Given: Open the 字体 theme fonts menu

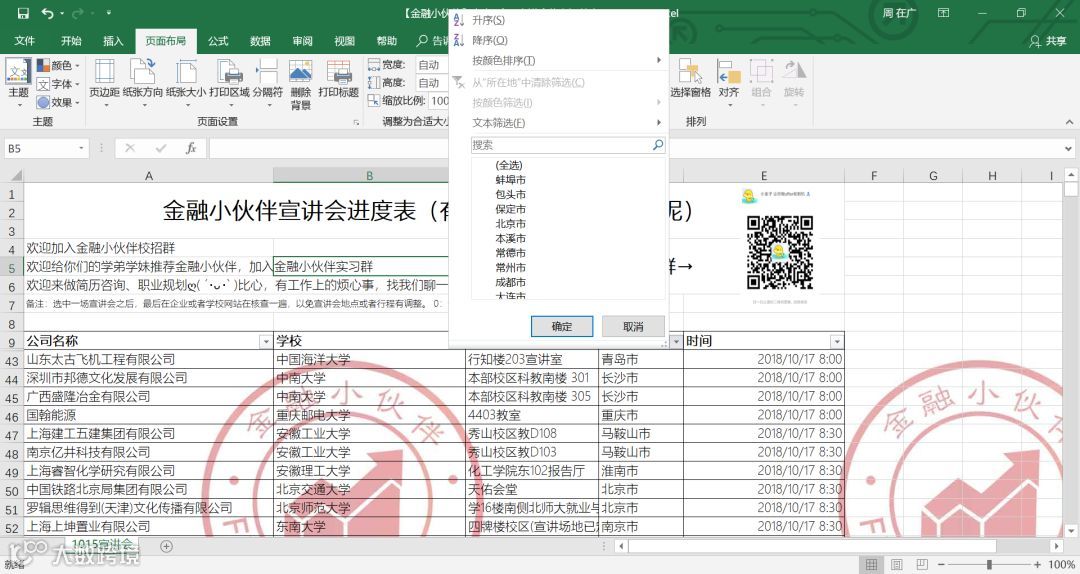Looking at the screenshot, I should click(x=59, y=84).
